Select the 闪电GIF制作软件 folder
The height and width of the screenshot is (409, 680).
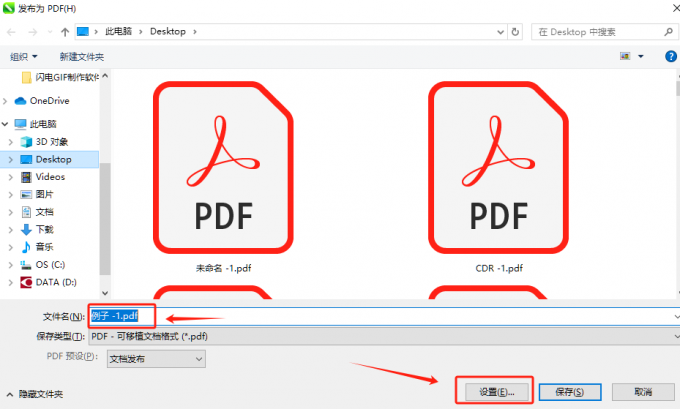60,77
